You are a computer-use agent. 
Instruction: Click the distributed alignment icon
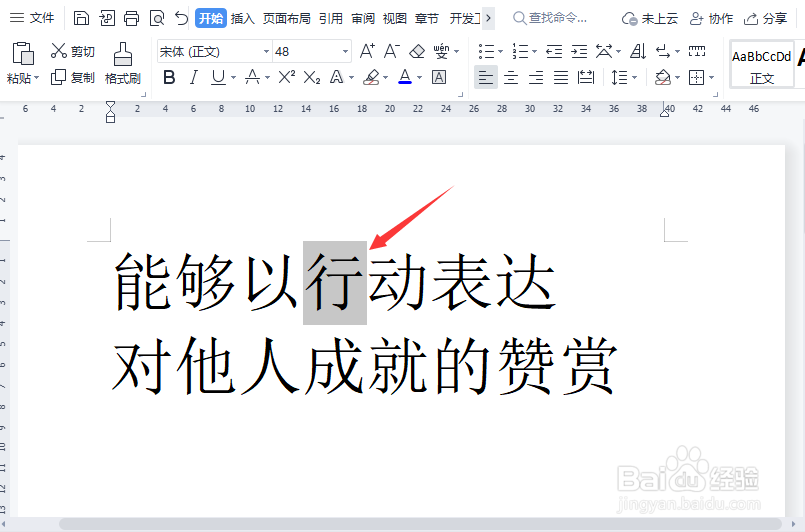[x=586, y=78]
